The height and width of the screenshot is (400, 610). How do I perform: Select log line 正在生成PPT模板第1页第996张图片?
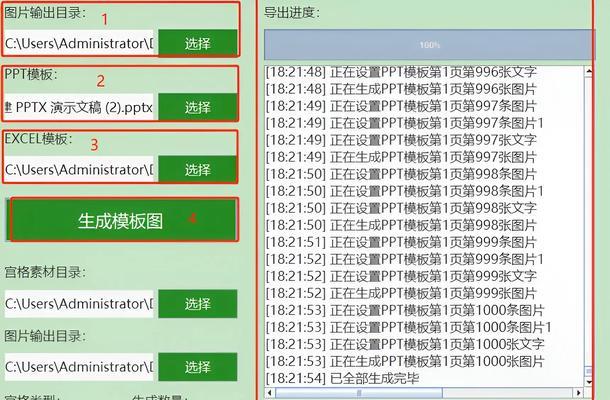coord(401,89)
